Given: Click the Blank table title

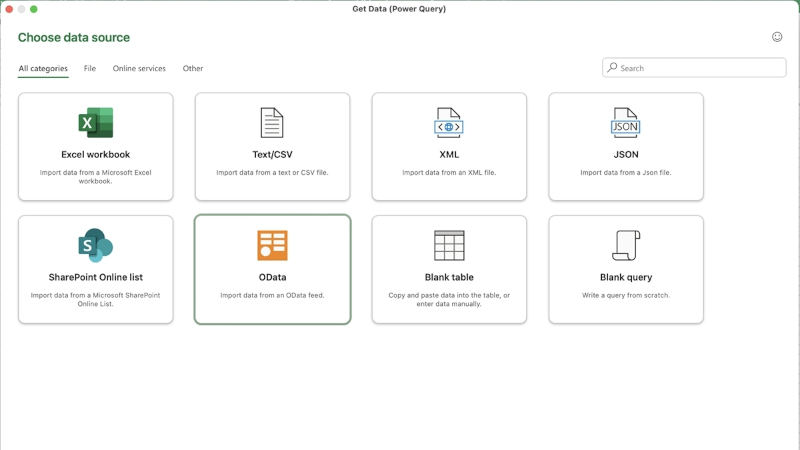Looking at the screenshot, I should click(x=449, y=278).
